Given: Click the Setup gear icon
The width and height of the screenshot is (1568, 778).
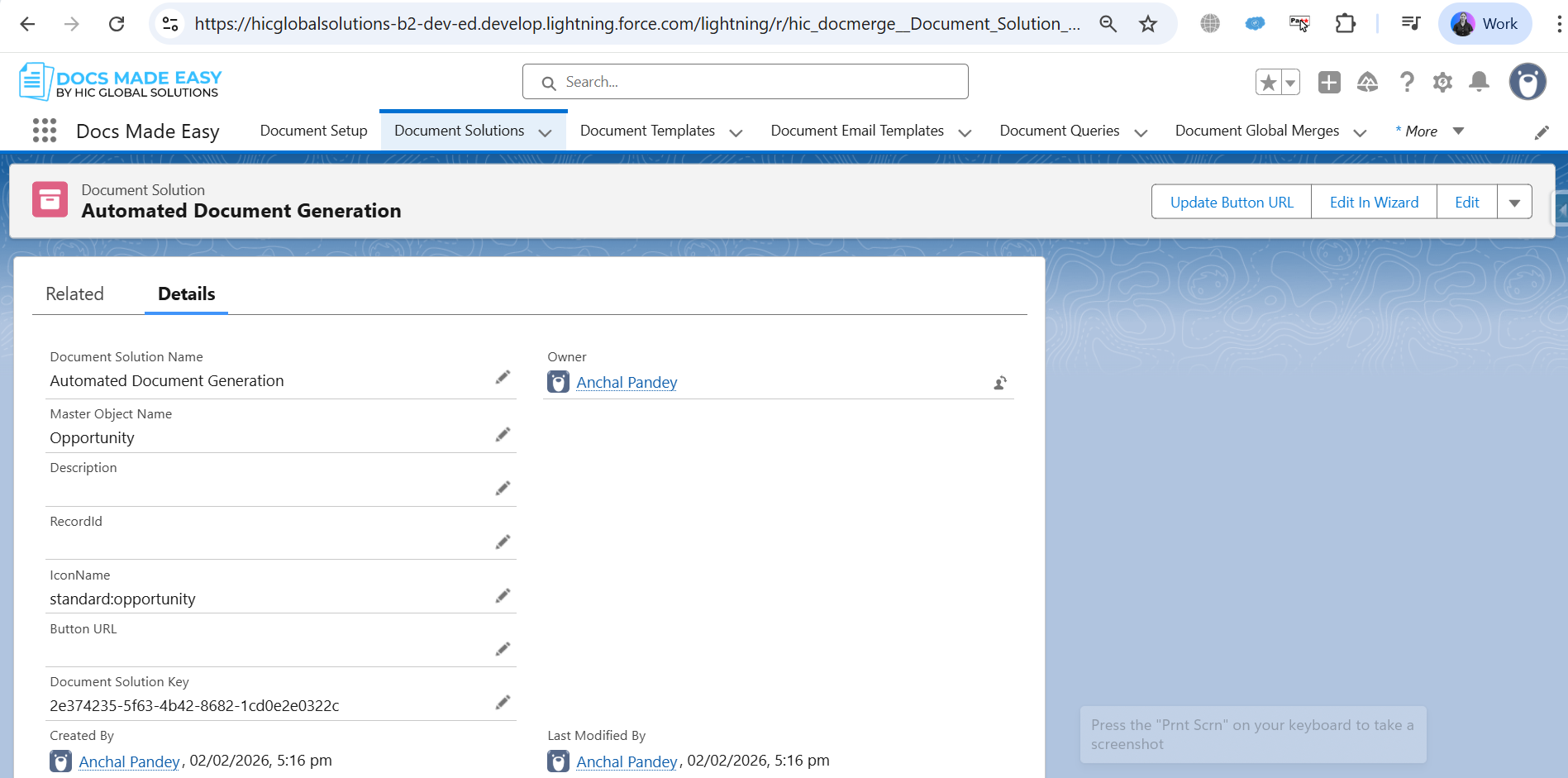Looking at the screenshot, I should tap(1442, 82).
